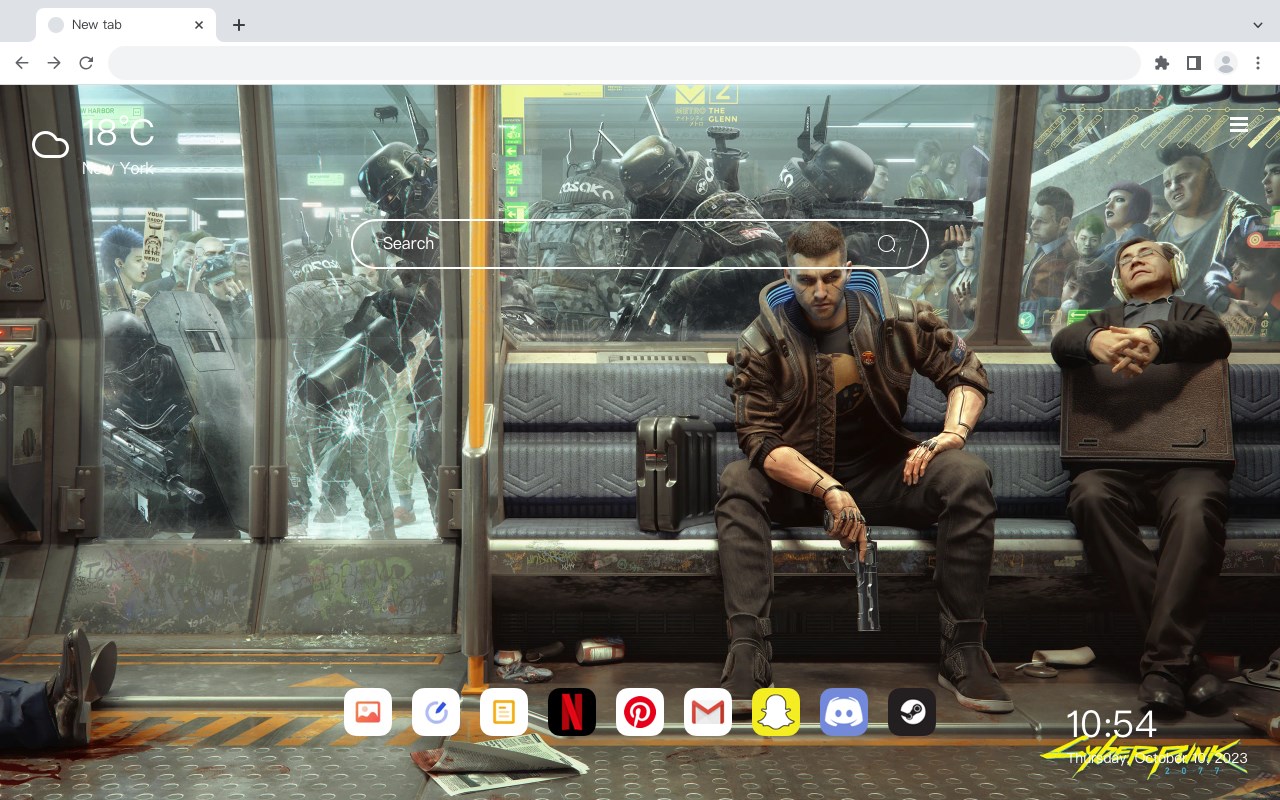This screenshot has width=1280, height=800.
Task: Open the browser extensions puzzle icon
Action: pyautogui.click(x=1161, y=63)
